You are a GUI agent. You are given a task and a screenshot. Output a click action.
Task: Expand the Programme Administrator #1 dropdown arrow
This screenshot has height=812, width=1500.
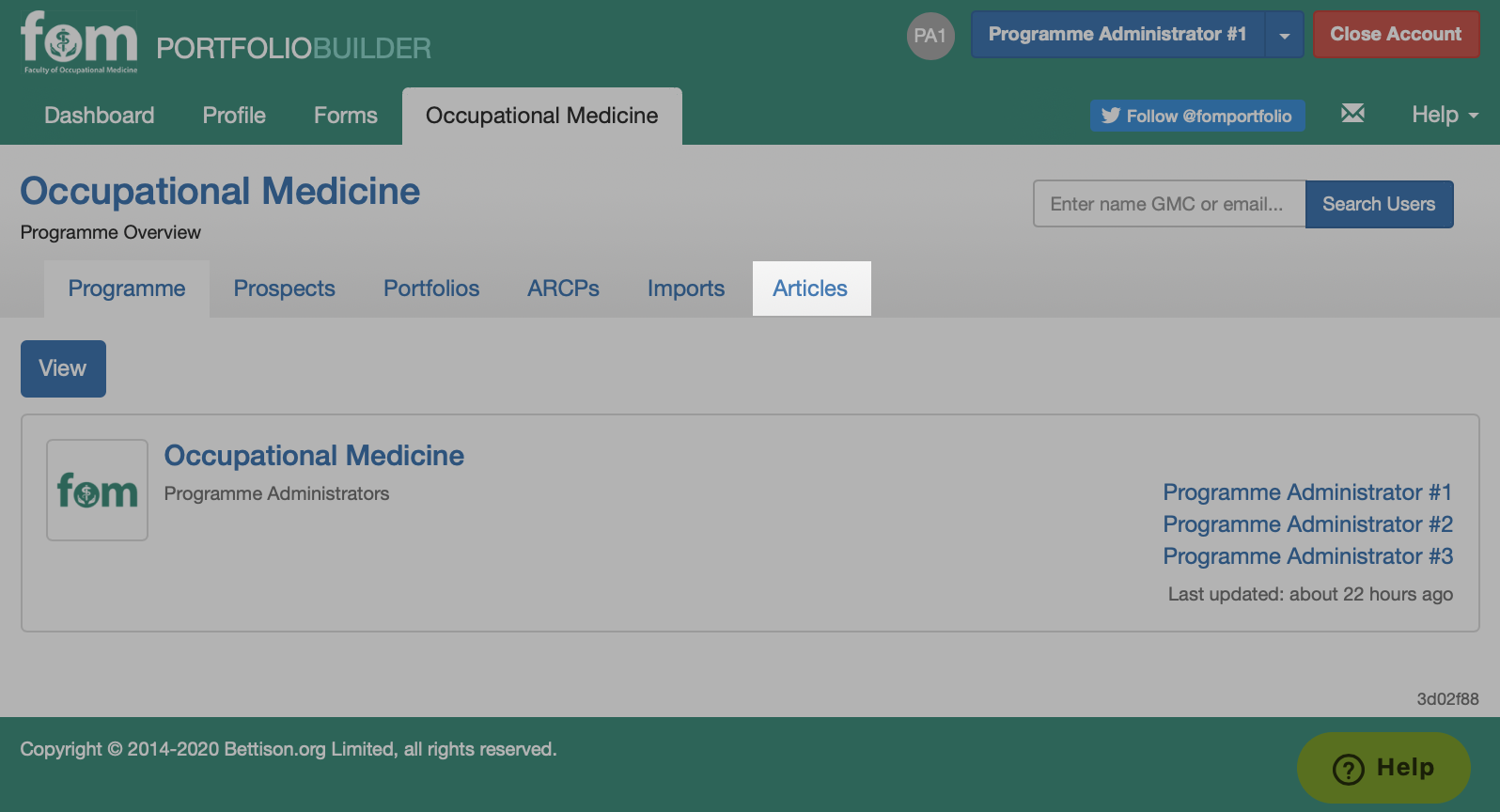pos(1285,35)
